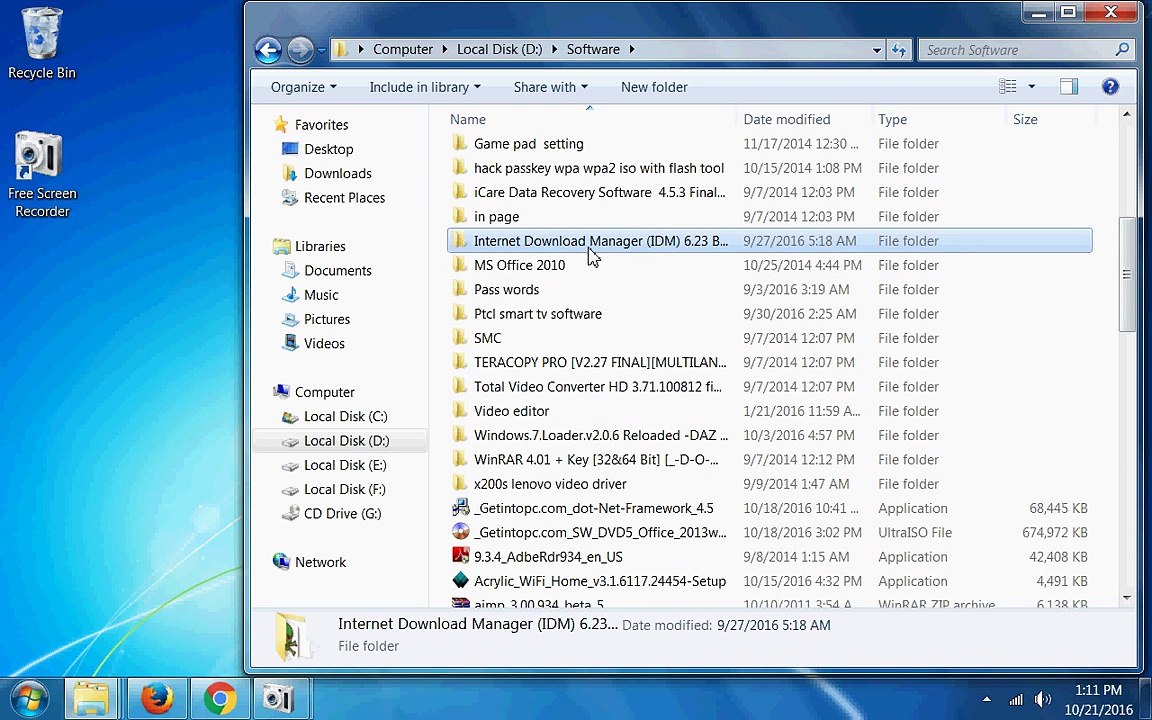Sort by the Type column header
The image size is (1152, 720).
892,119
